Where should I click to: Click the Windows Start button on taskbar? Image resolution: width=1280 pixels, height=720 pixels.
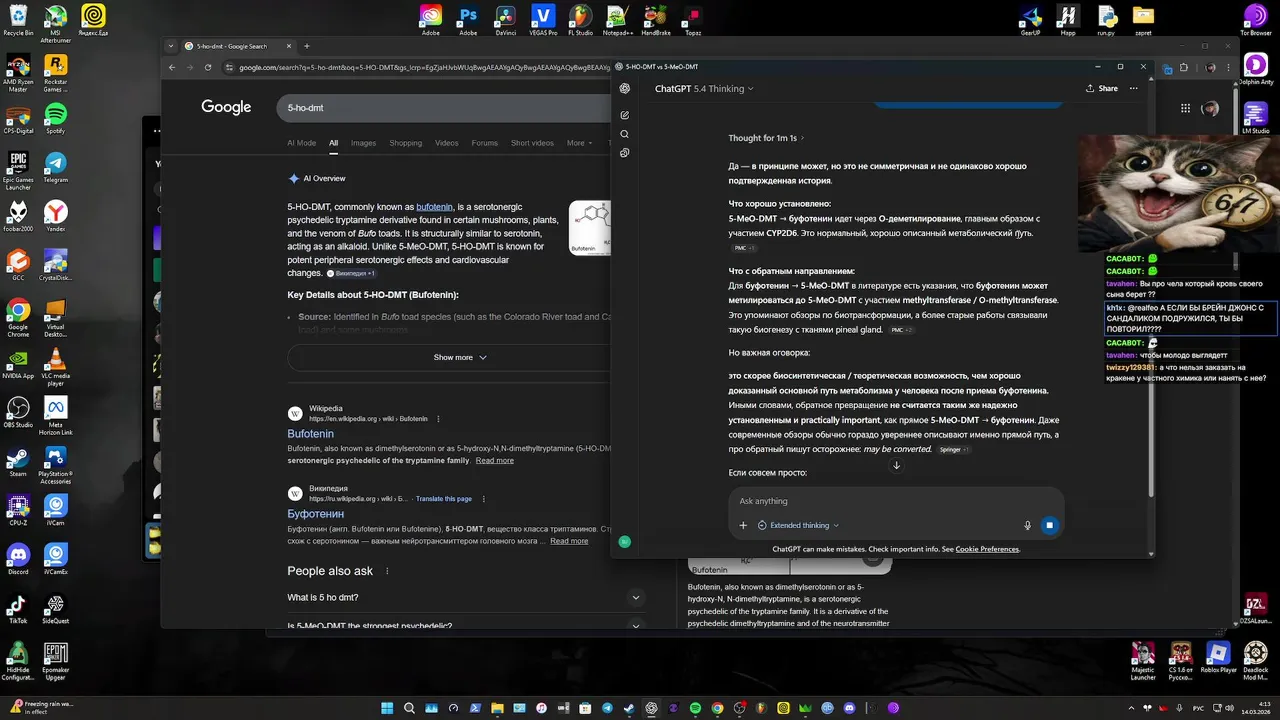(387, 708)
